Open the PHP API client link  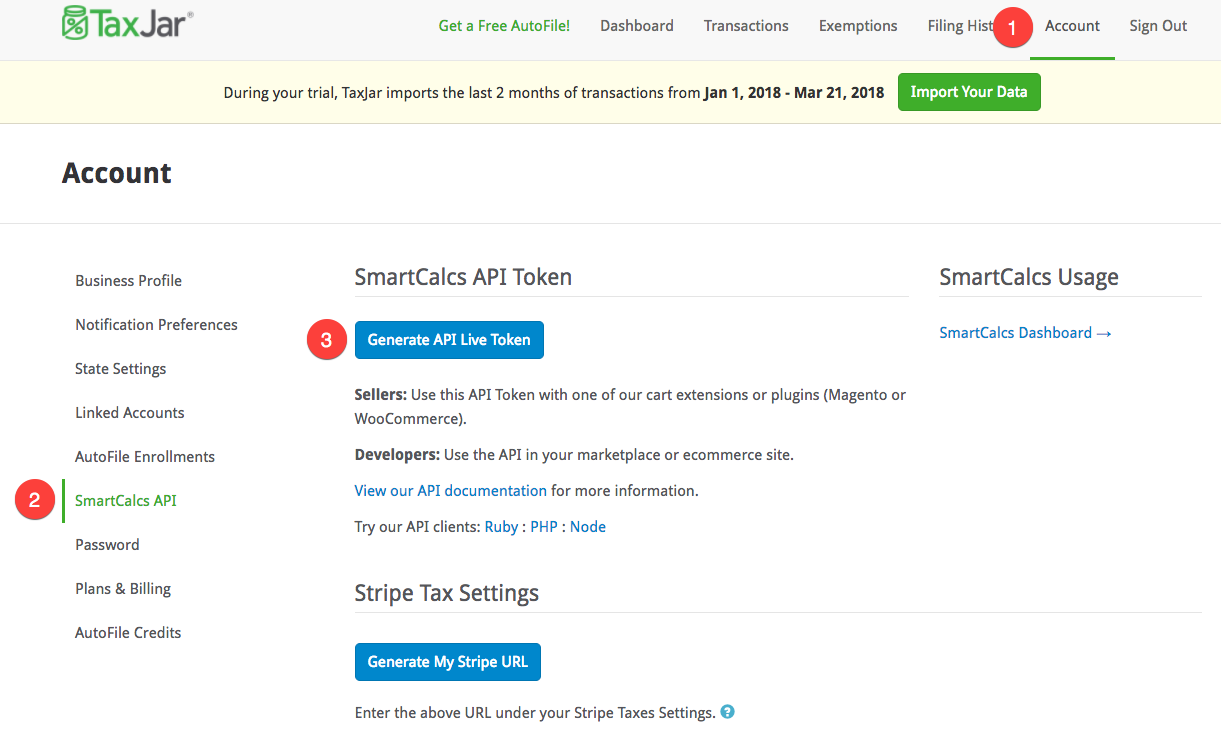click(544, 527)
